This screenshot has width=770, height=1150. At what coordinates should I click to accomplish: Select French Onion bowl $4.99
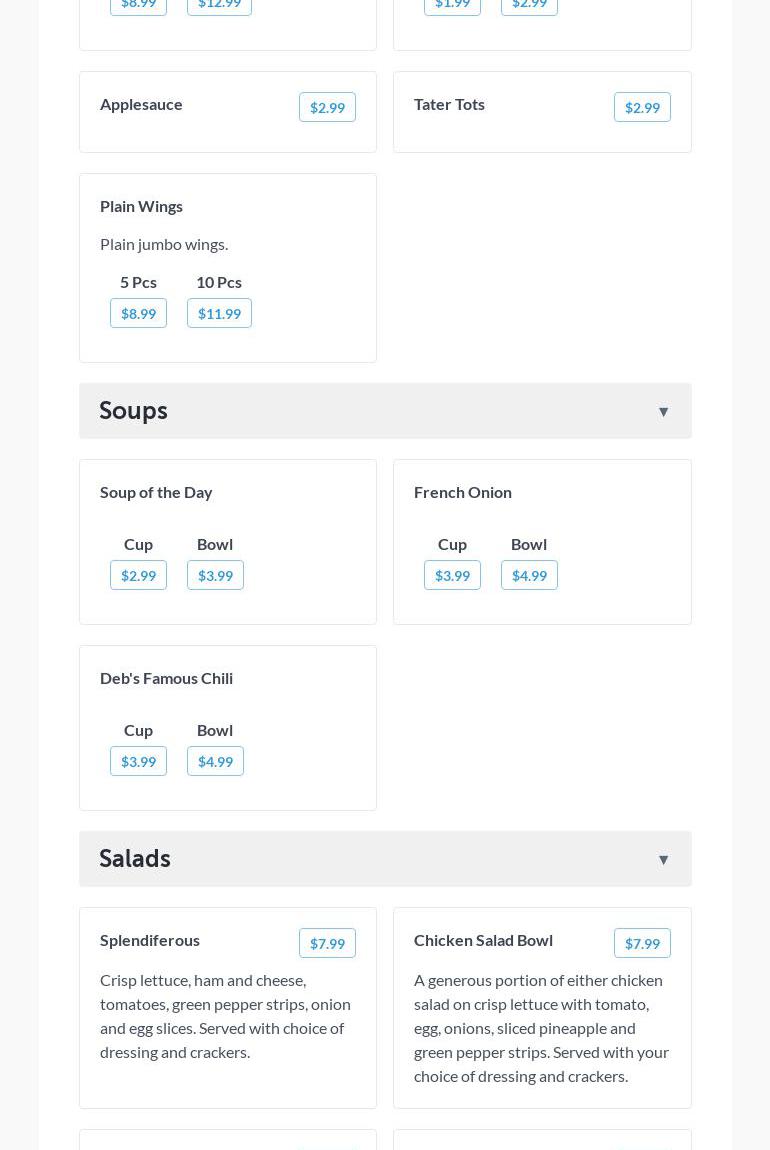(x=529, y=576)
